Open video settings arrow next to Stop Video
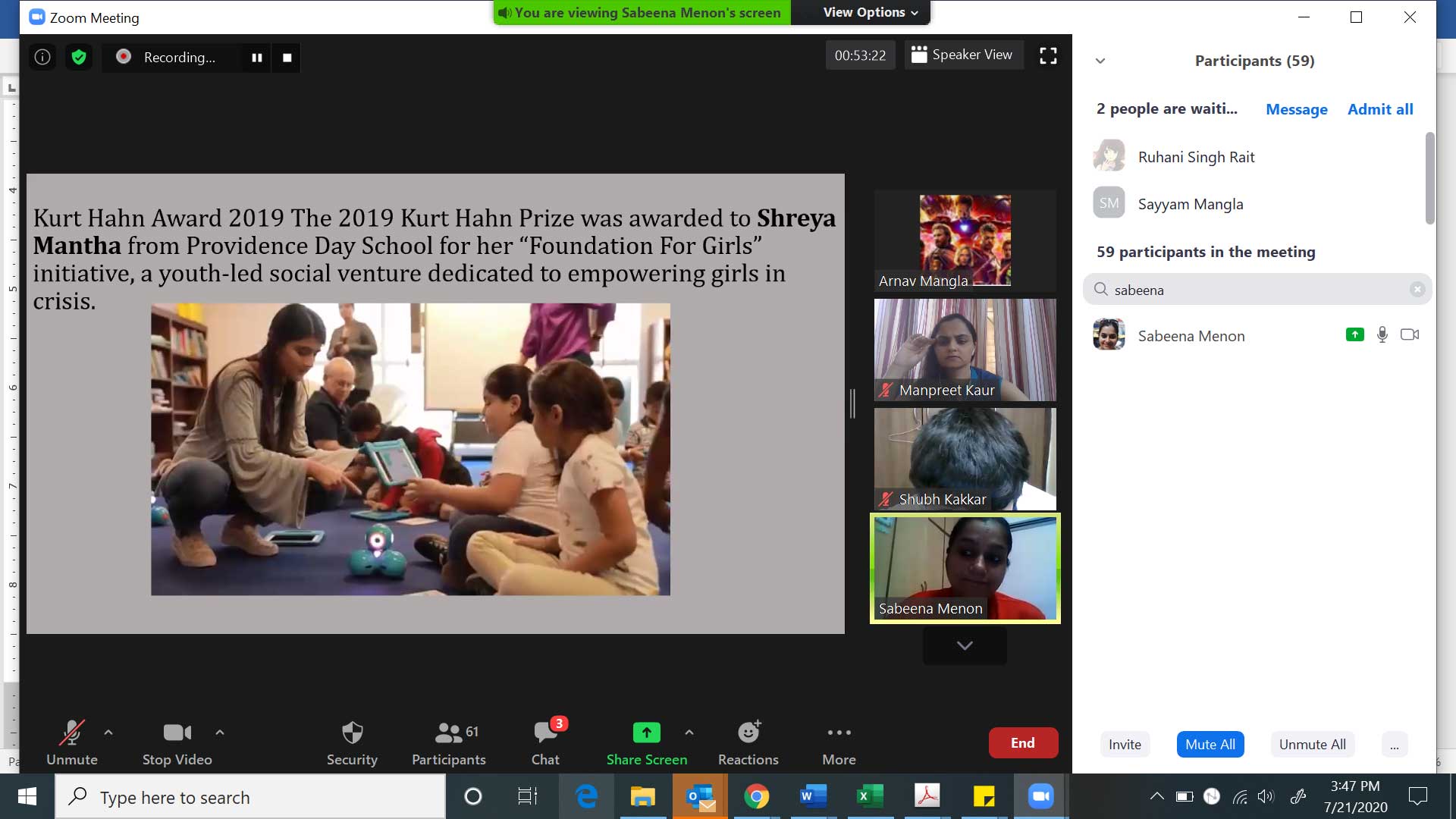 tap(220, 733)
